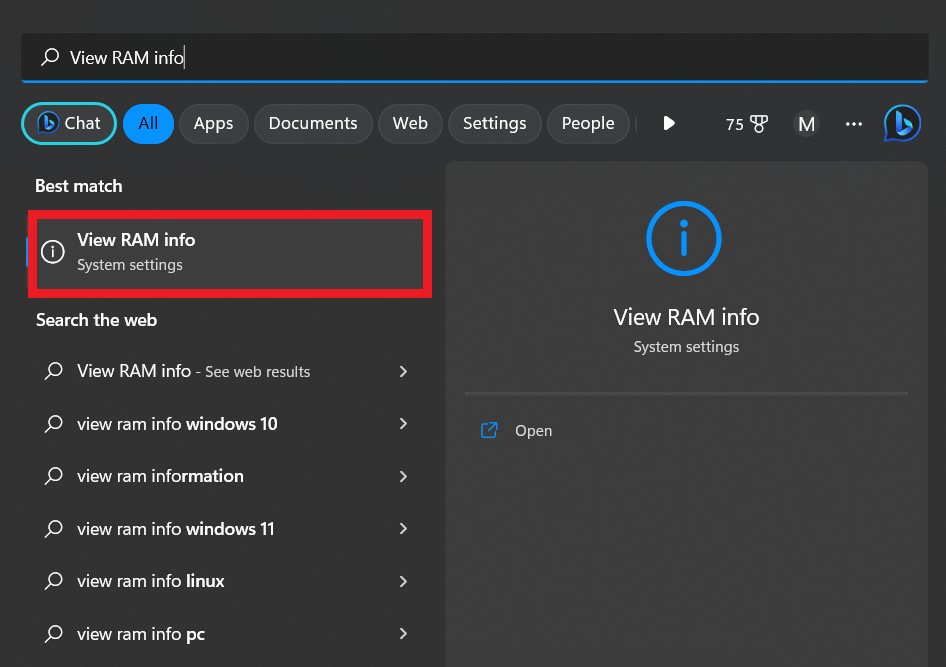Viewport: 946px width, 667px height.
Task: Switch to the Documents filter tab
Action: [x=313, y=123]
